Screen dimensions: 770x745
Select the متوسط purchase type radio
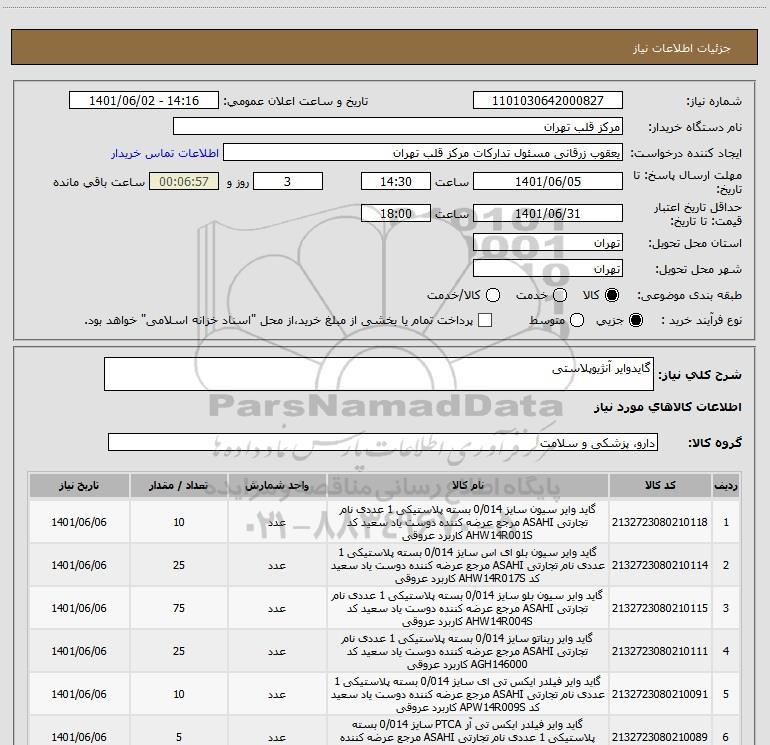point(577,320)
